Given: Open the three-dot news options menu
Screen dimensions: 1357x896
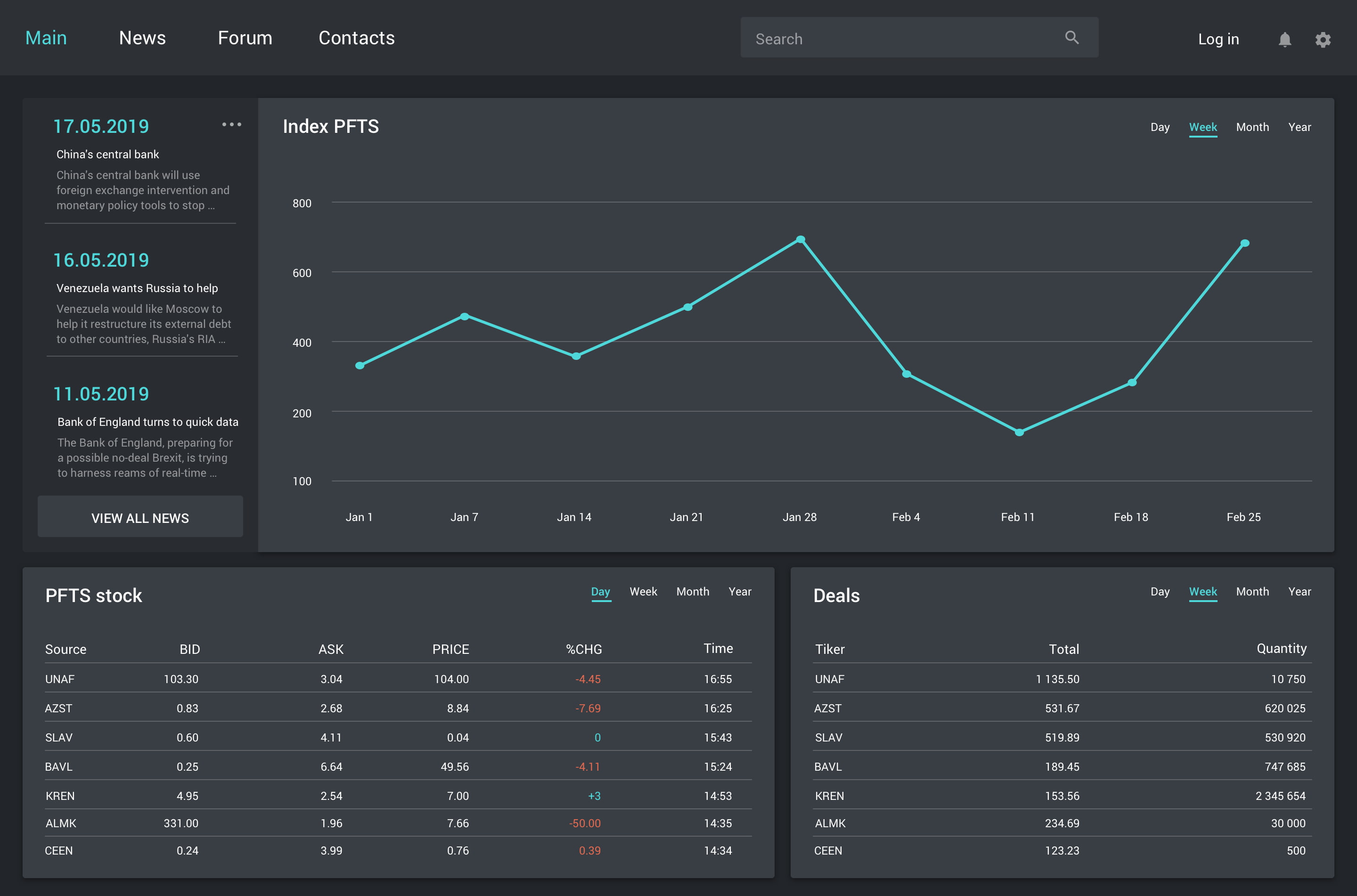Looking at the screenshot, I should click(231, 124).
